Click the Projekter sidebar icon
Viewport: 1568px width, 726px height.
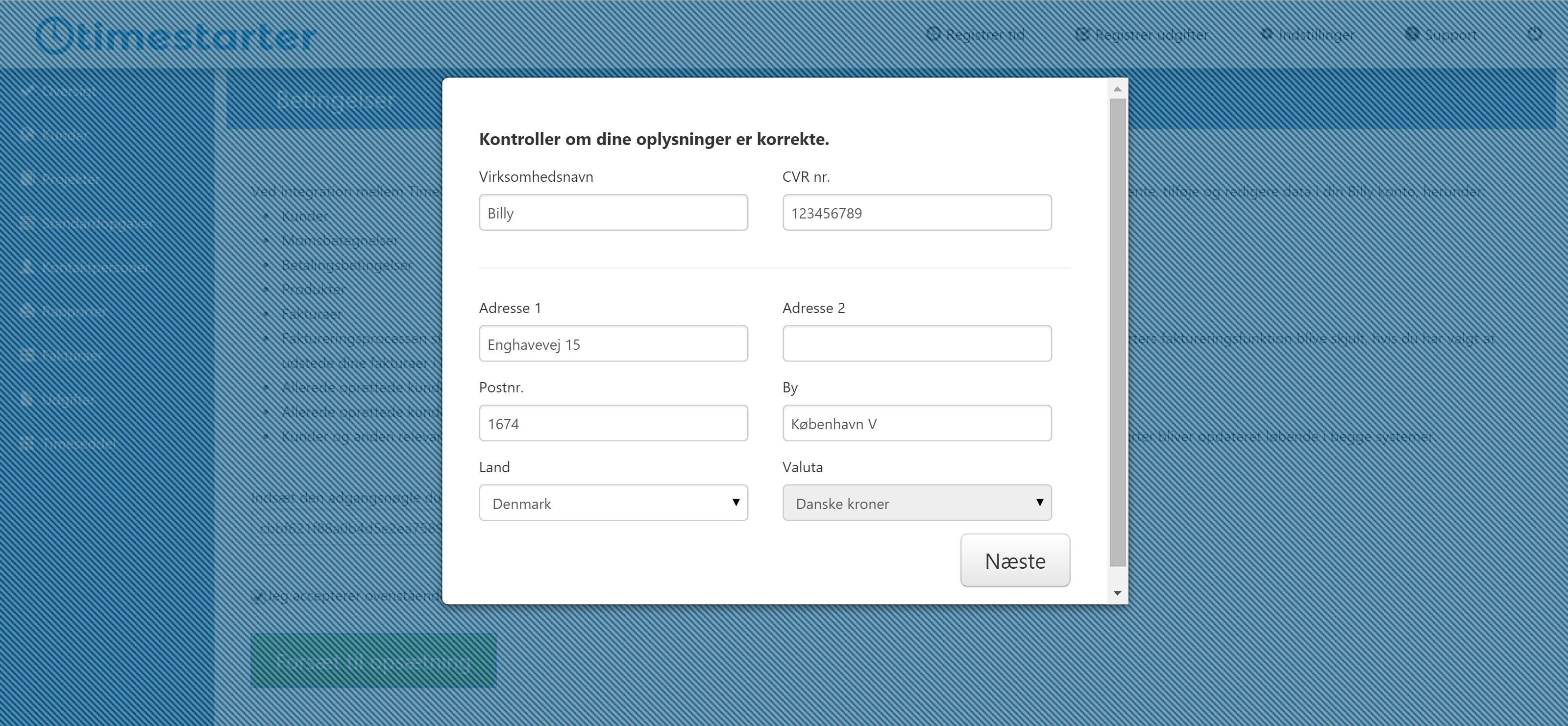(x=27, y=179)
